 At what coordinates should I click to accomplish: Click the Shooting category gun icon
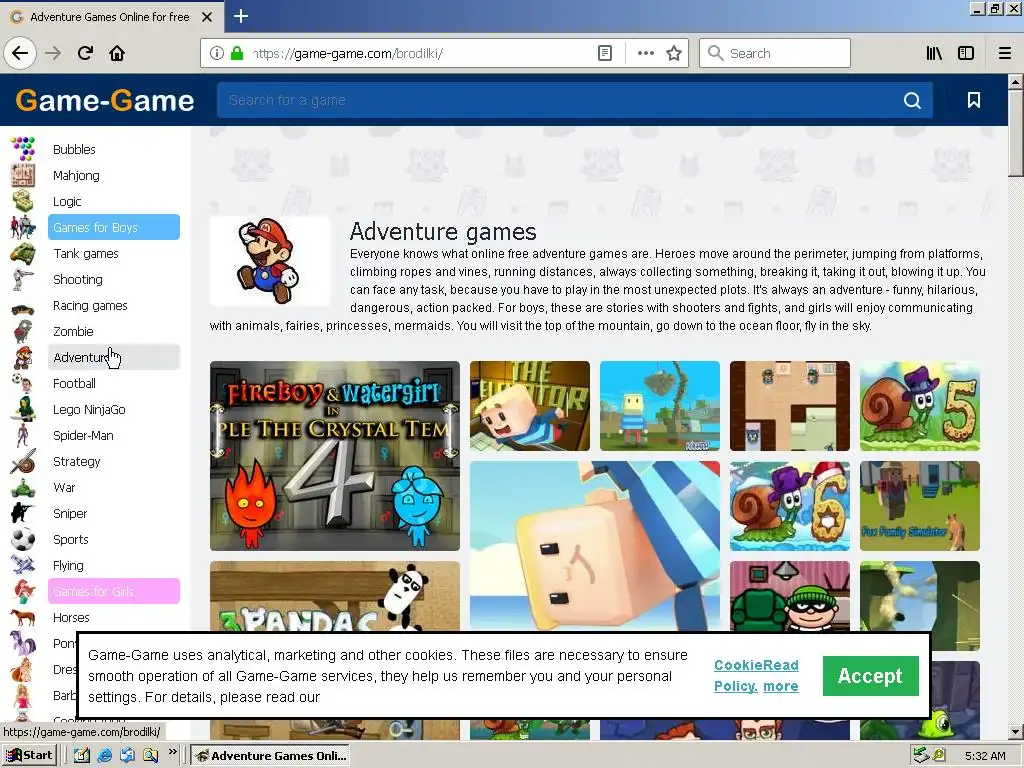coord(23,280)
